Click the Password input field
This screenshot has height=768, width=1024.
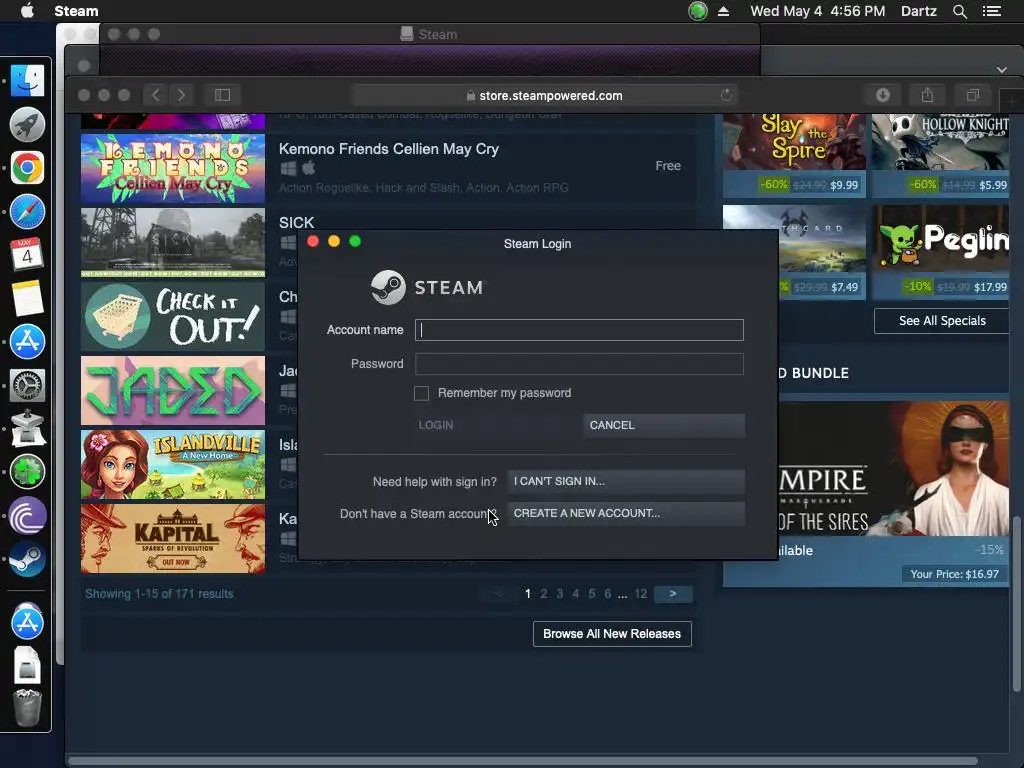[x=579, y=364]
